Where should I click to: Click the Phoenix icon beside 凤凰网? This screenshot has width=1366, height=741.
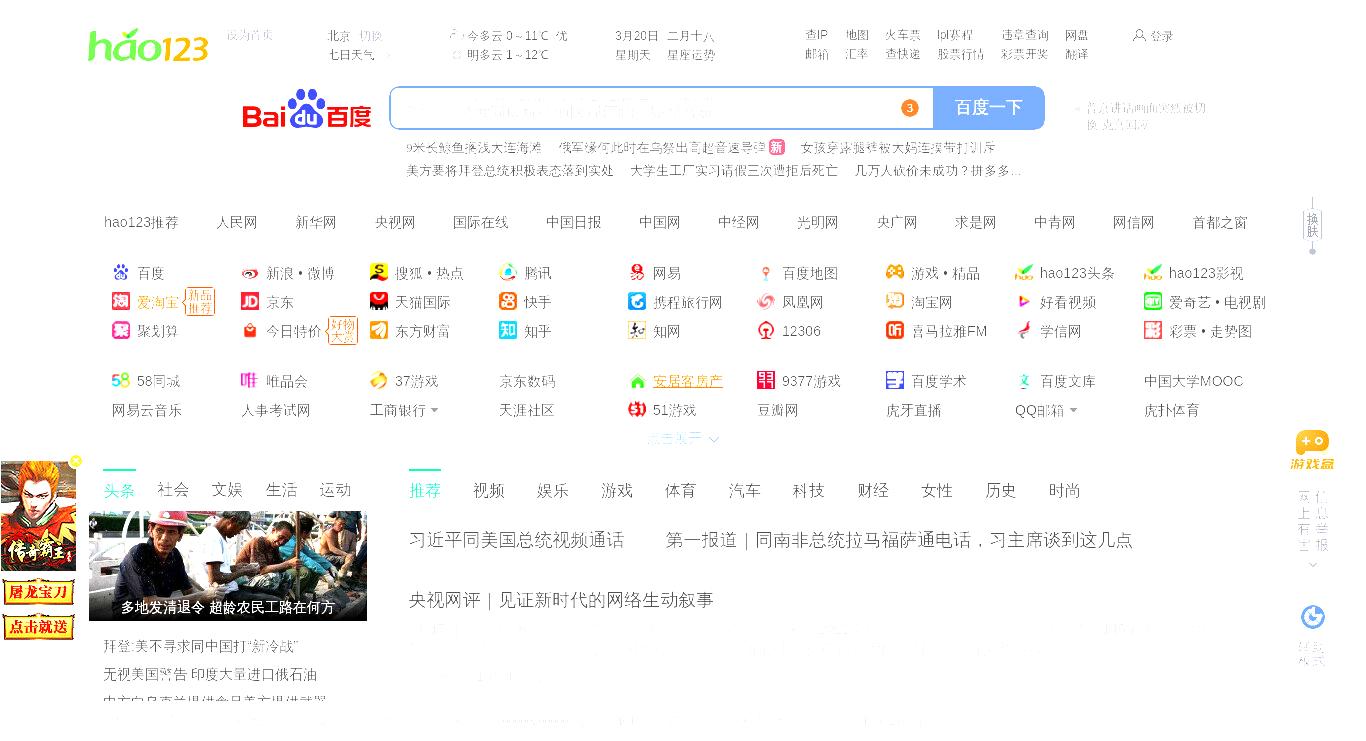[x=766, y=301]
